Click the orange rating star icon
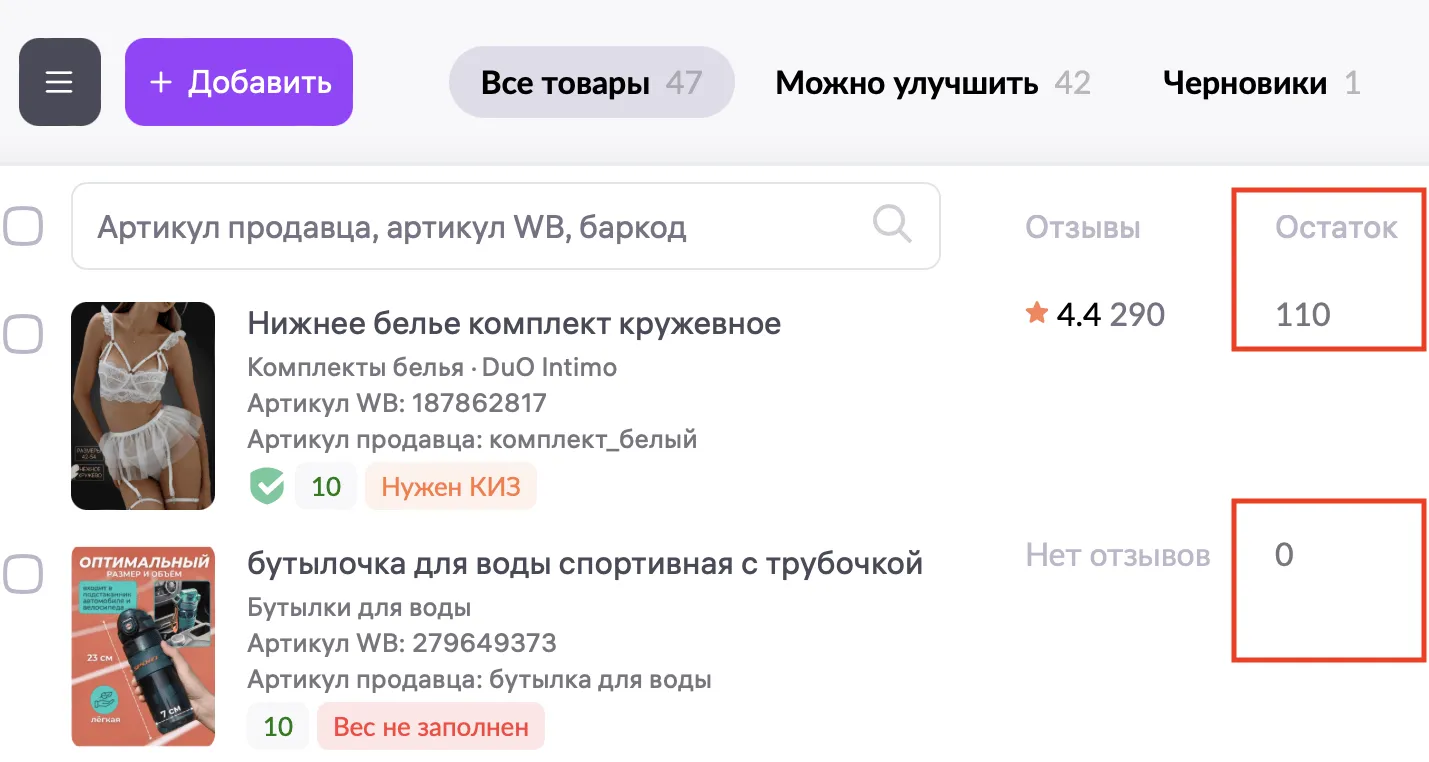The width and height of the screenshot is (1429, 762). [x=1036, y=315]
